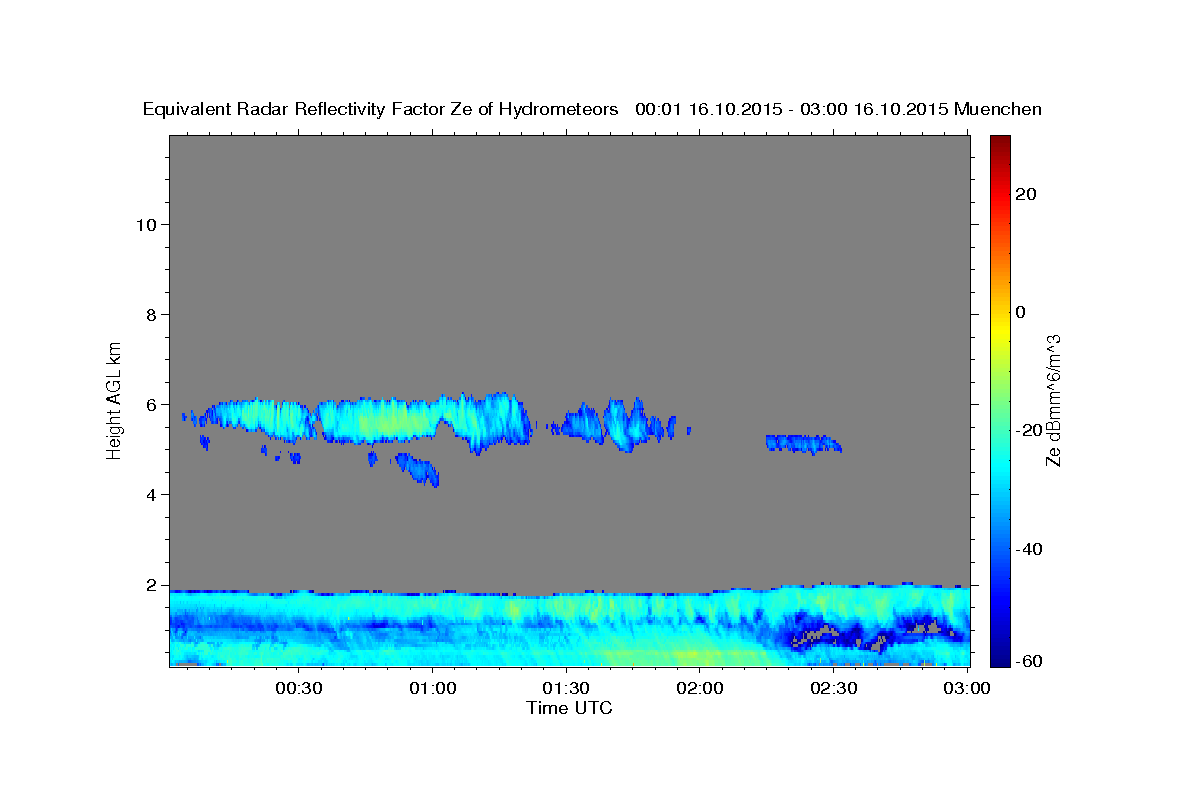Click the '03:00' time tick label
Viewport: 1200px width, 800px height.
(x=967, y=688)
